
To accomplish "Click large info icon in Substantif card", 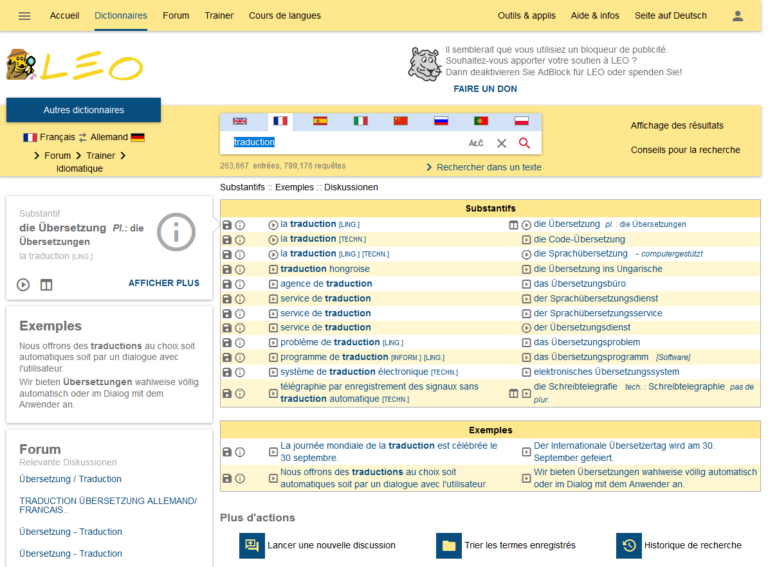I will (x=176, y=232).
